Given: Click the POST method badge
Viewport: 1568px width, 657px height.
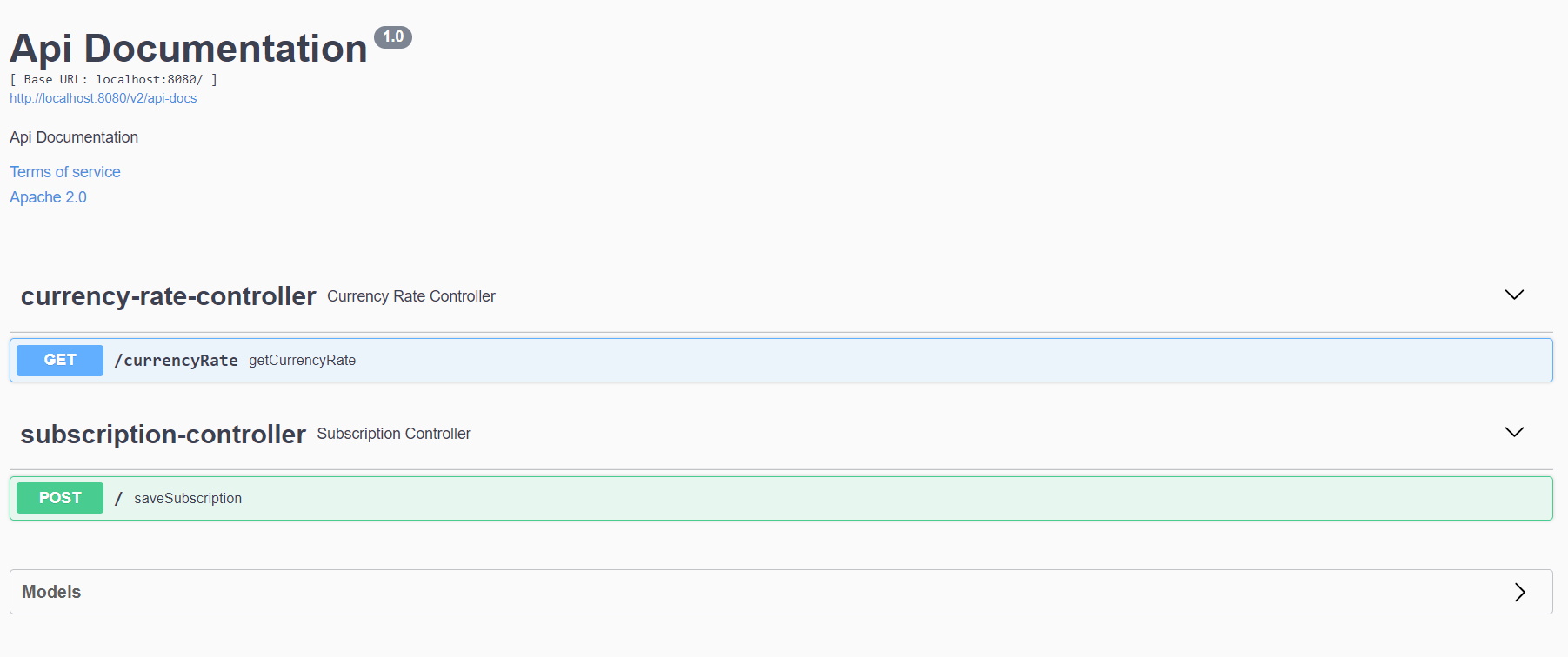Looking at the screenshot, I should pyautogui.click(x=60, y=498).
